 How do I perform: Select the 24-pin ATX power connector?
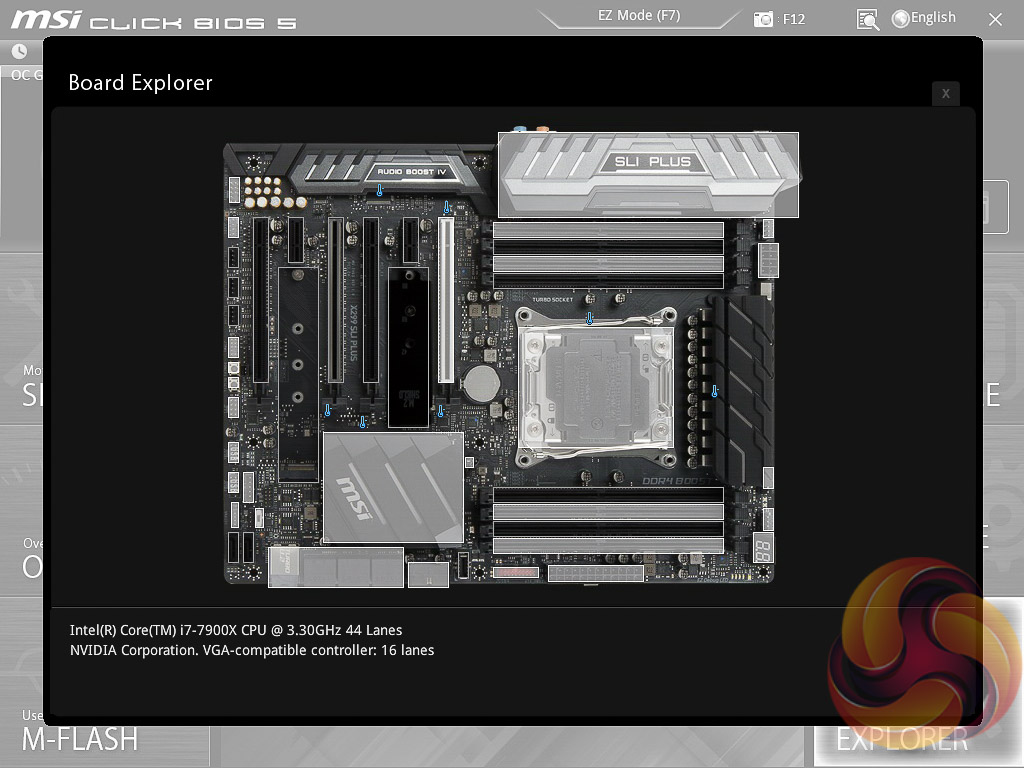pos(596,573)
